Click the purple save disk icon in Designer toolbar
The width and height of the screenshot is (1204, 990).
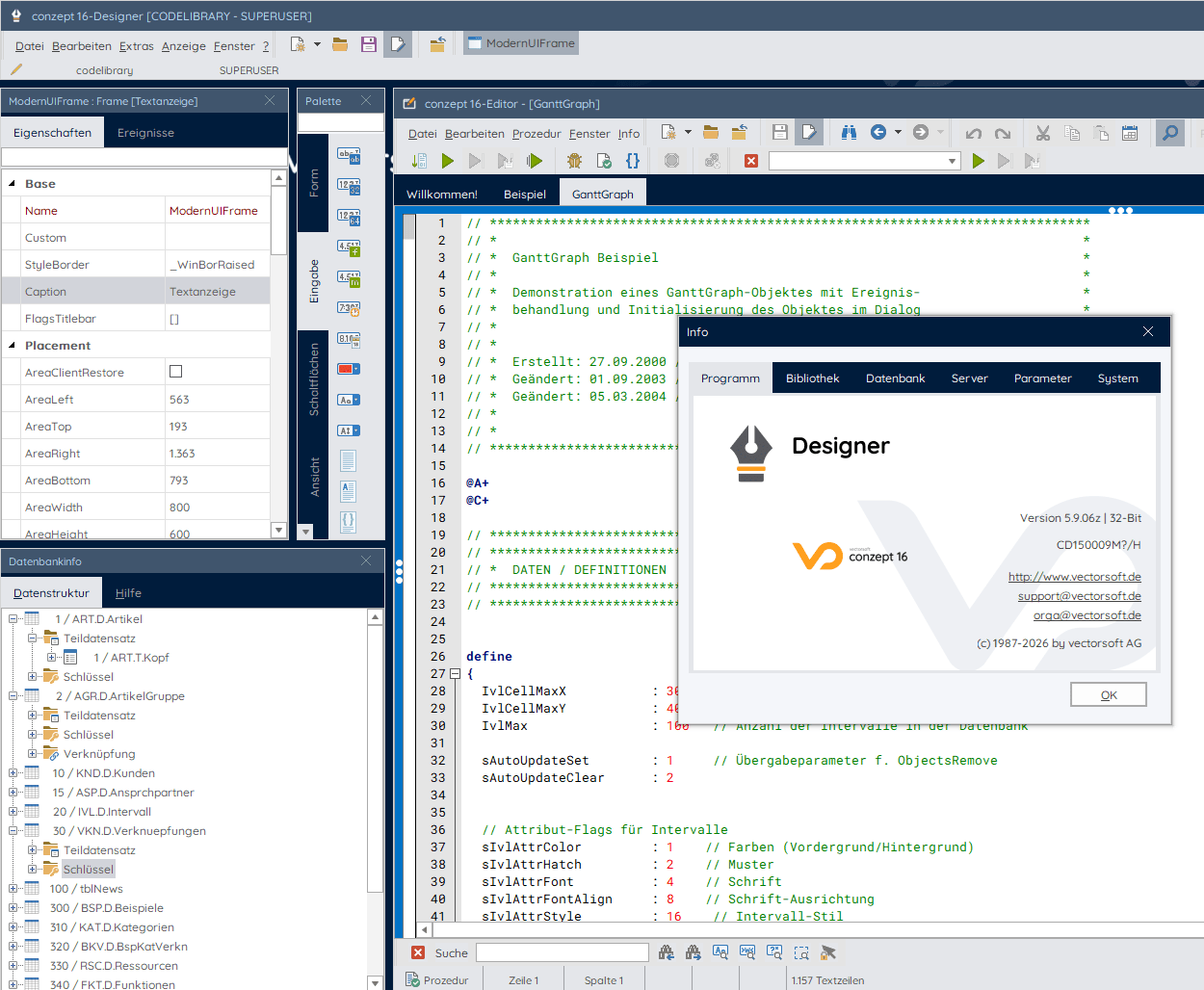pyautogui.click(x=368, y=44)
